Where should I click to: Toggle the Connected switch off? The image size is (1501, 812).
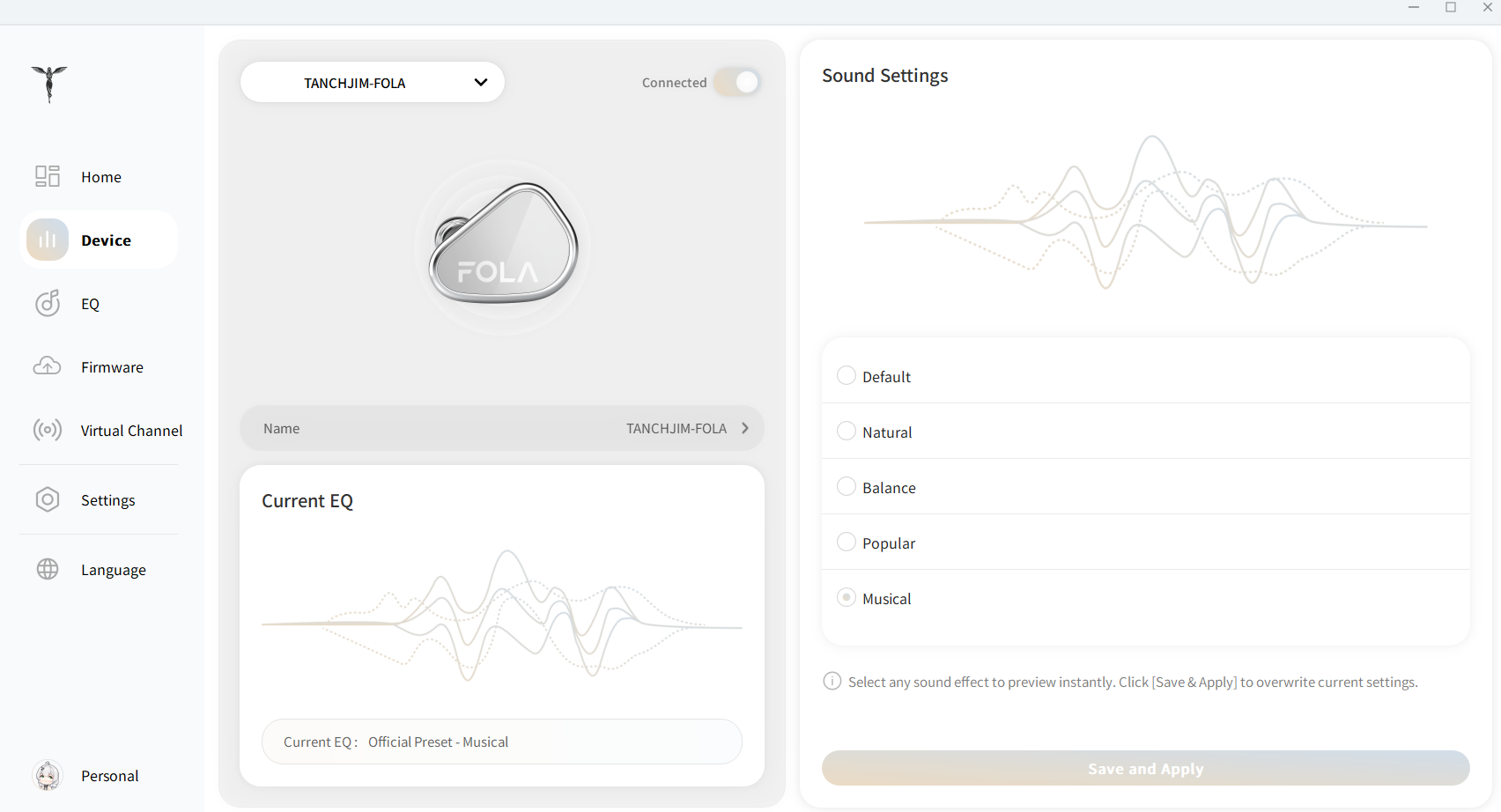[736, 82]
